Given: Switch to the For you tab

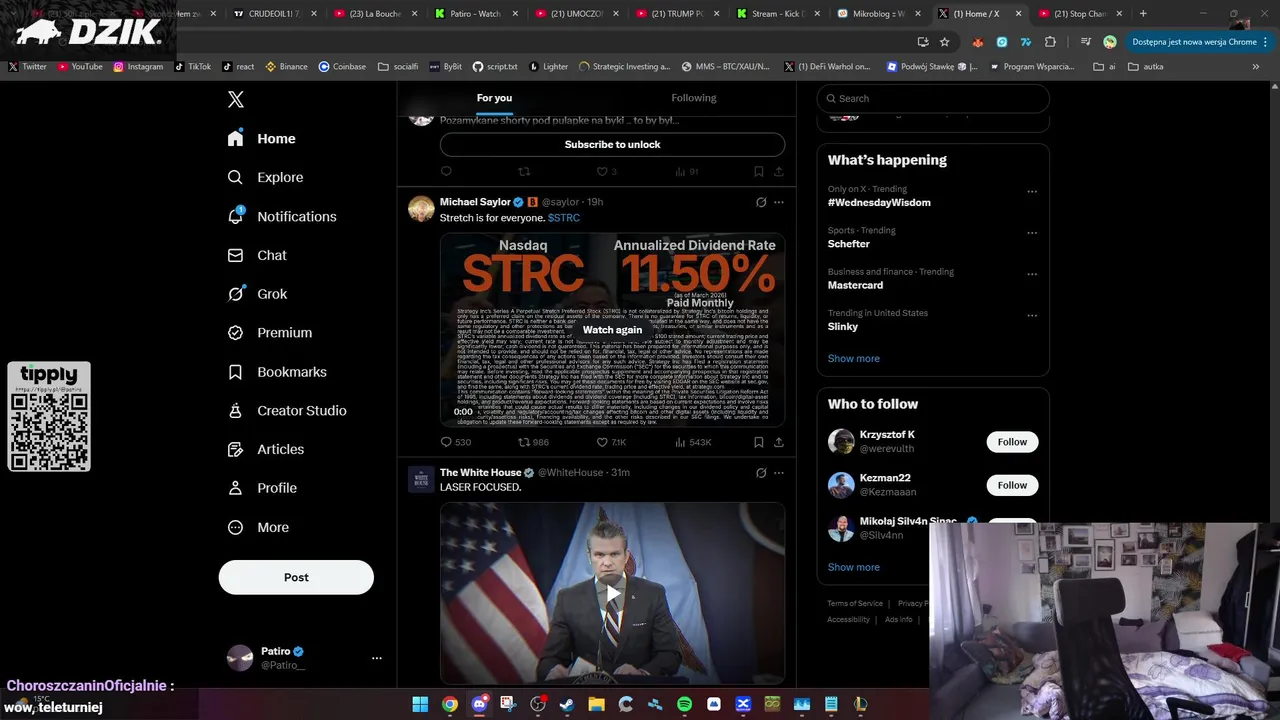Looking at the screenshot, I should coord(494,98).
